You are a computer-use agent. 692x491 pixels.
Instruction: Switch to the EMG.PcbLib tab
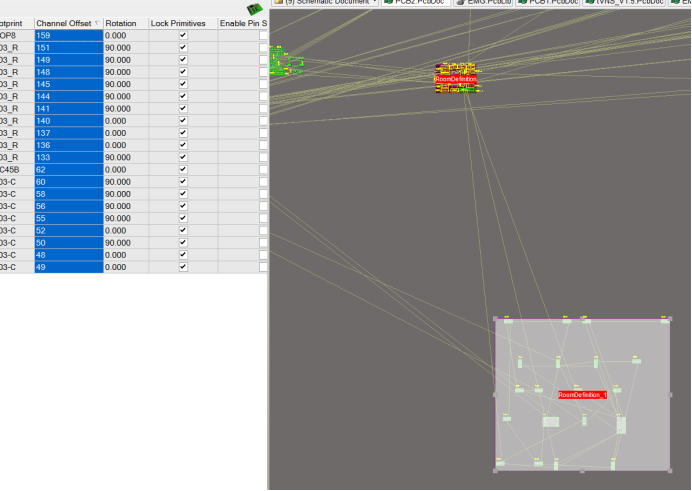(484, 2)
